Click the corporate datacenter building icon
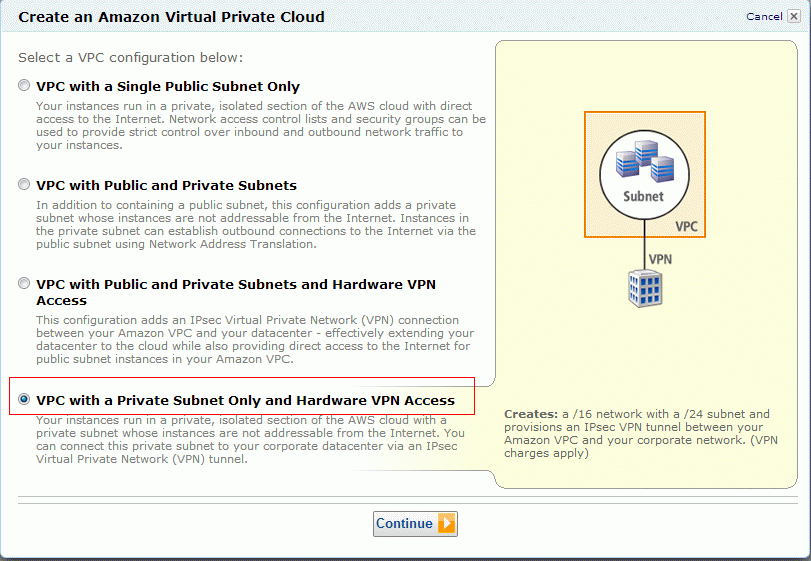Screen dimensions: 811x561 click(x=645, y=289)
